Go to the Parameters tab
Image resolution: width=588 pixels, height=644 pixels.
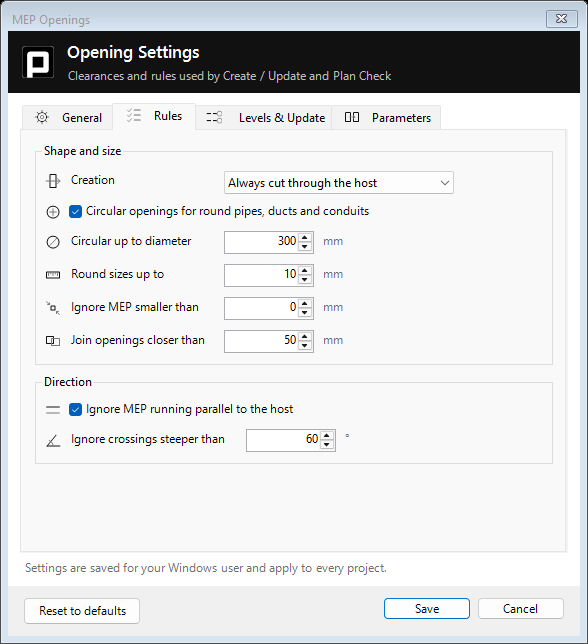tap(386, 118)
